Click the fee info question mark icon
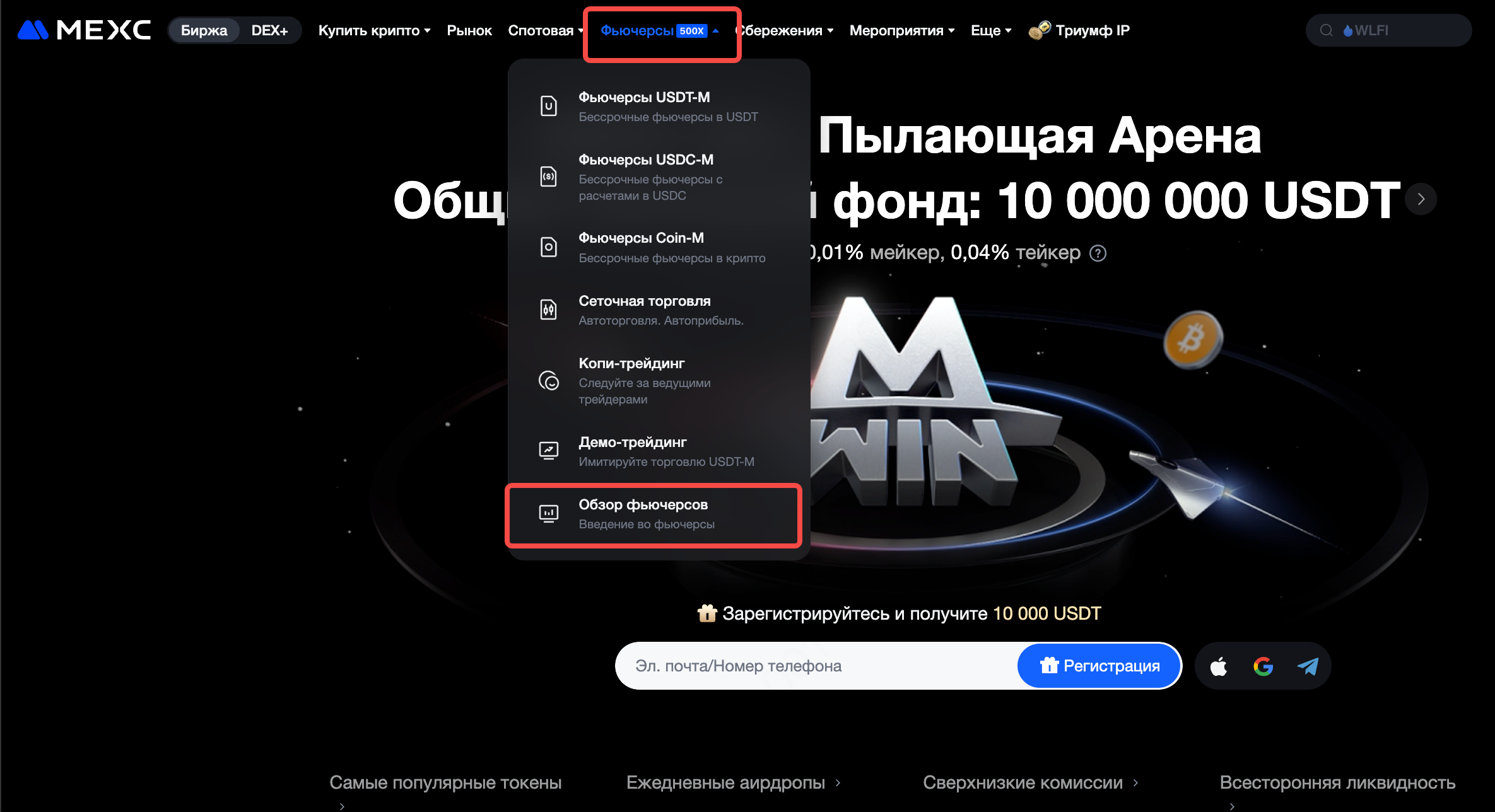Image resolution: width=1495 pixels, height=812 pixels. point(1098,253)
